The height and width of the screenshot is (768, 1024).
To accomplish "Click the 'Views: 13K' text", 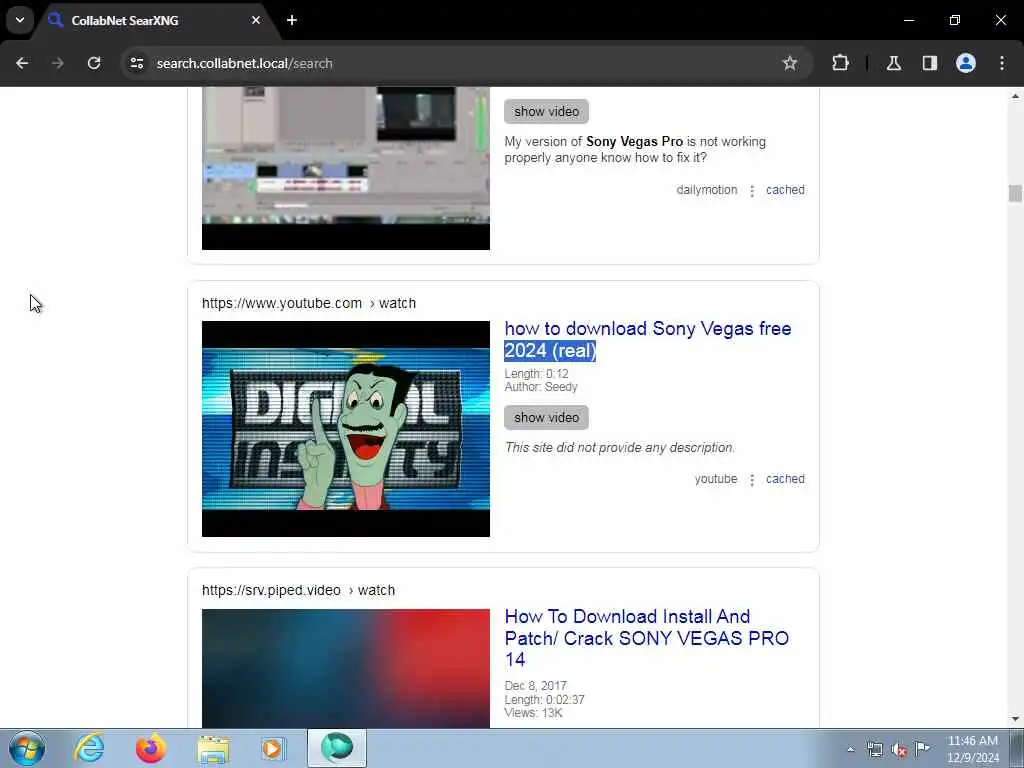I will click(533, 712).
